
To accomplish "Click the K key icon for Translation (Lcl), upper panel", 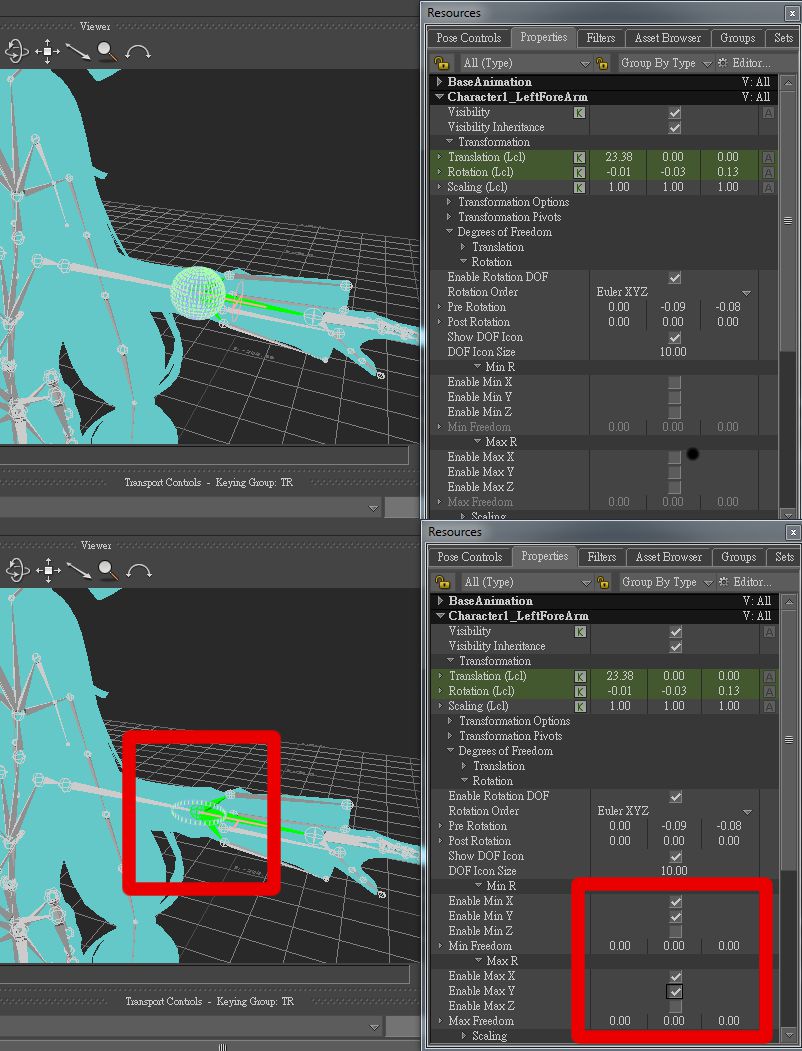I will tap(579, 158).
